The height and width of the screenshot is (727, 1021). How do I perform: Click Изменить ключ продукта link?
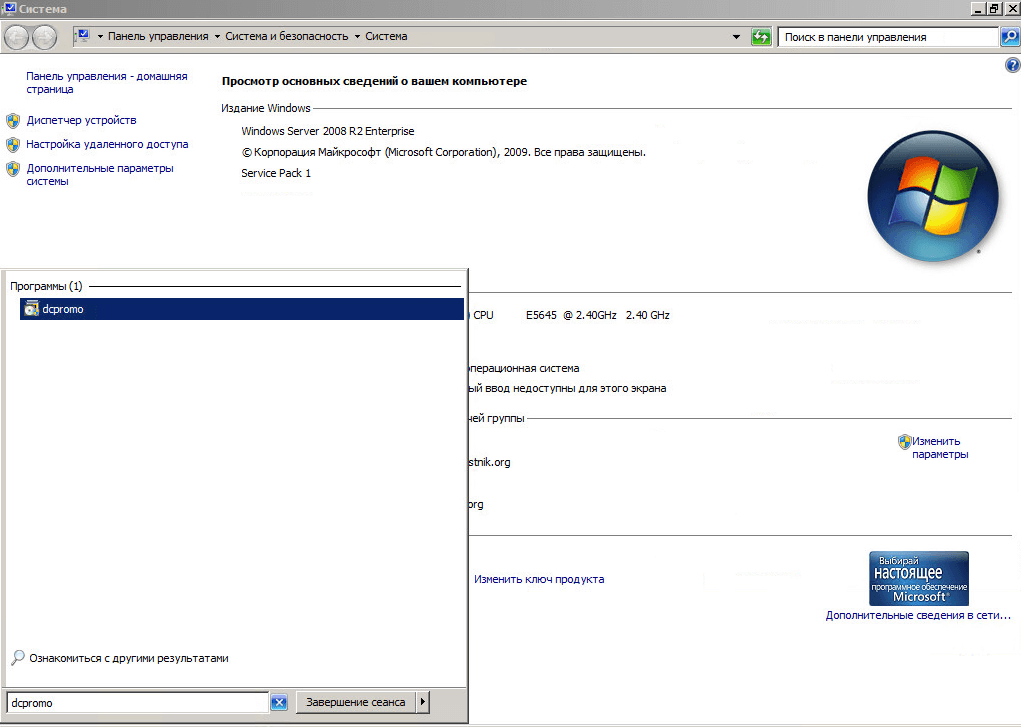pyautogui.click(x=539, y=579)
